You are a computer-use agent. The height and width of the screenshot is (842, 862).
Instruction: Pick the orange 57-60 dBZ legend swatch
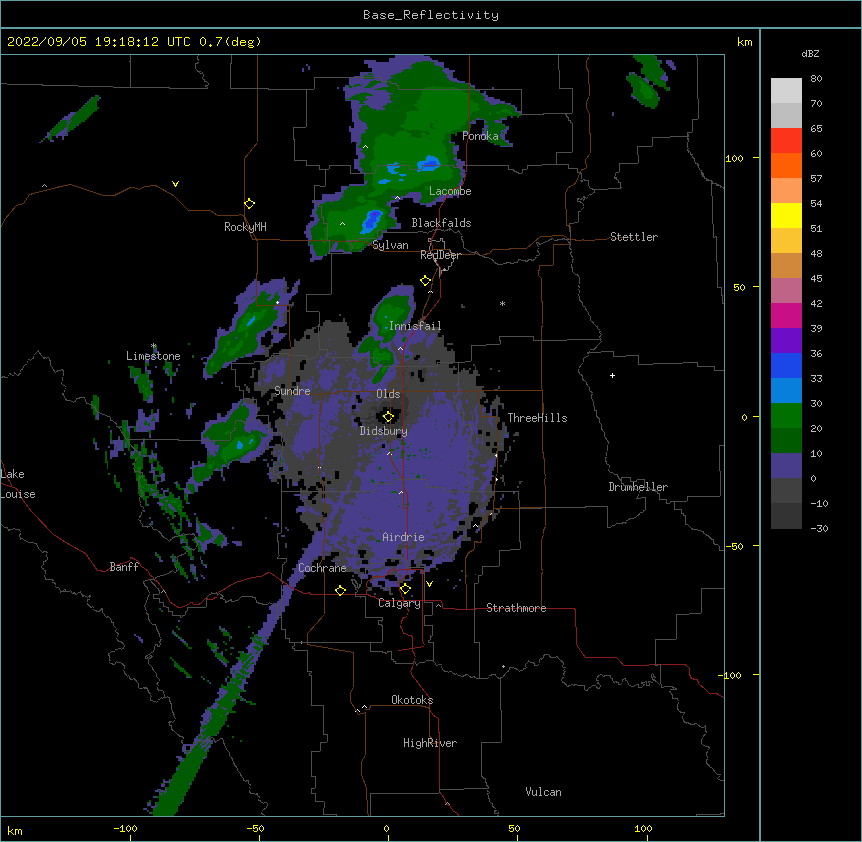786,165
